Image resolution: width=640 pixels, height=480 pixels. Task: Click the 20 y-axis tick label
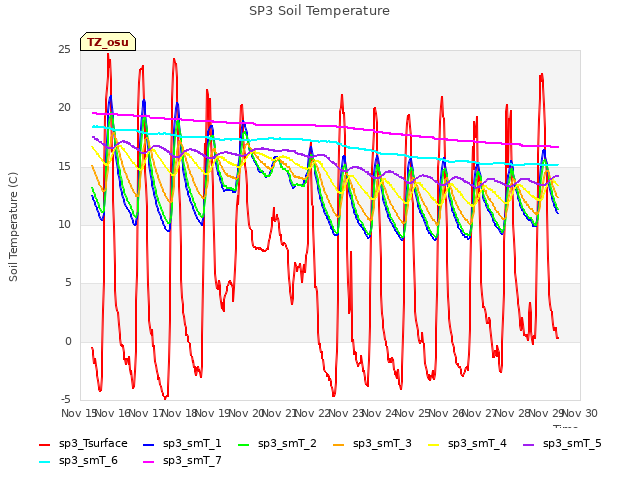coord(64,108)
